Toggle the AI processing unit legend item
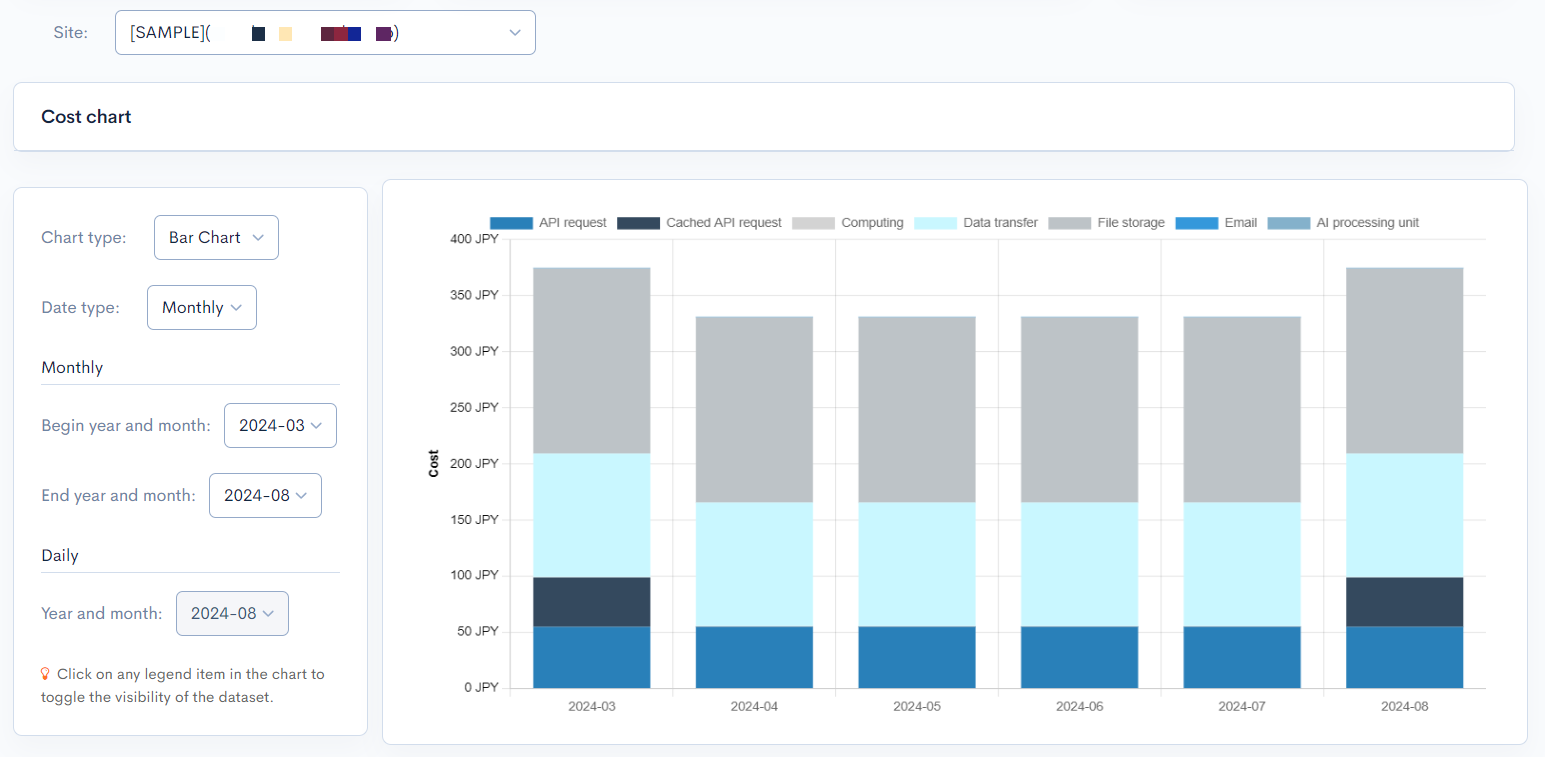 coord(1343,223)
